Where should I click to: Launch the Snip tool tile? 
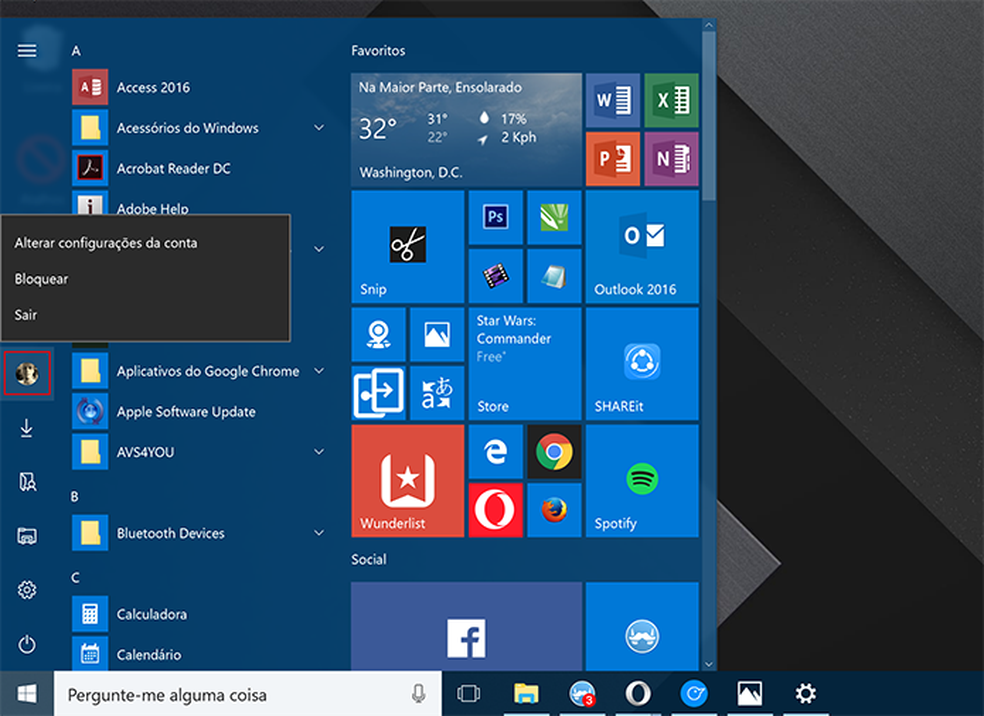(x=407, y=247)
